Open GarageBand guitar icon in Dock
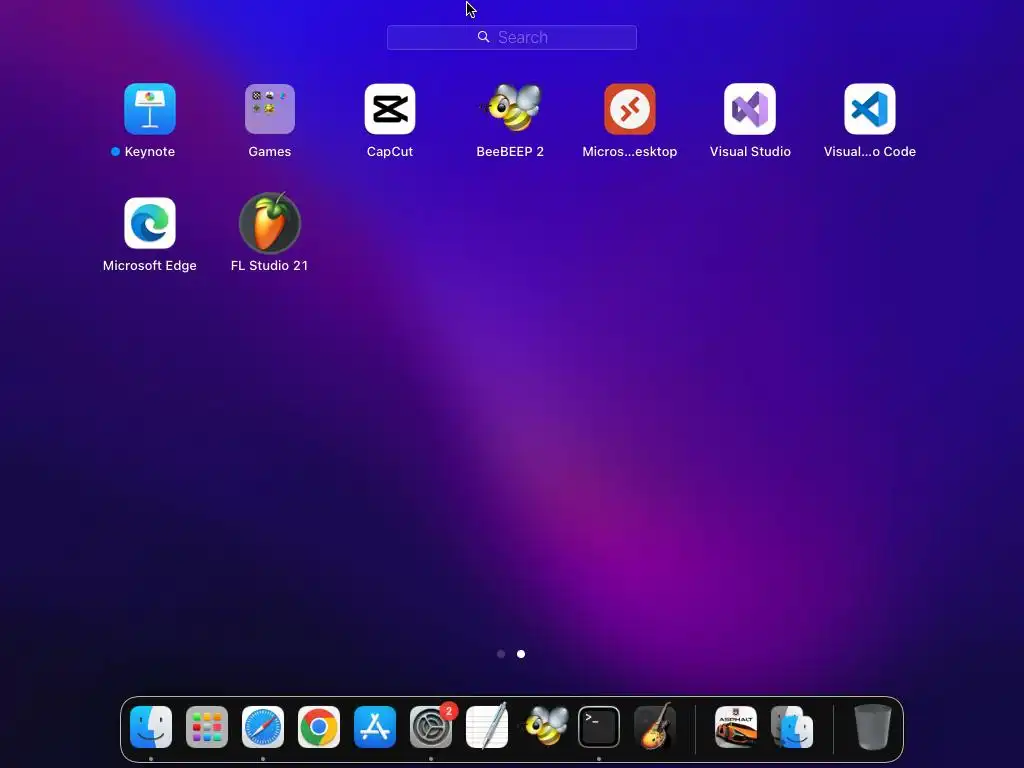This screenshot has height=768, width=1024. pos(655,726)
